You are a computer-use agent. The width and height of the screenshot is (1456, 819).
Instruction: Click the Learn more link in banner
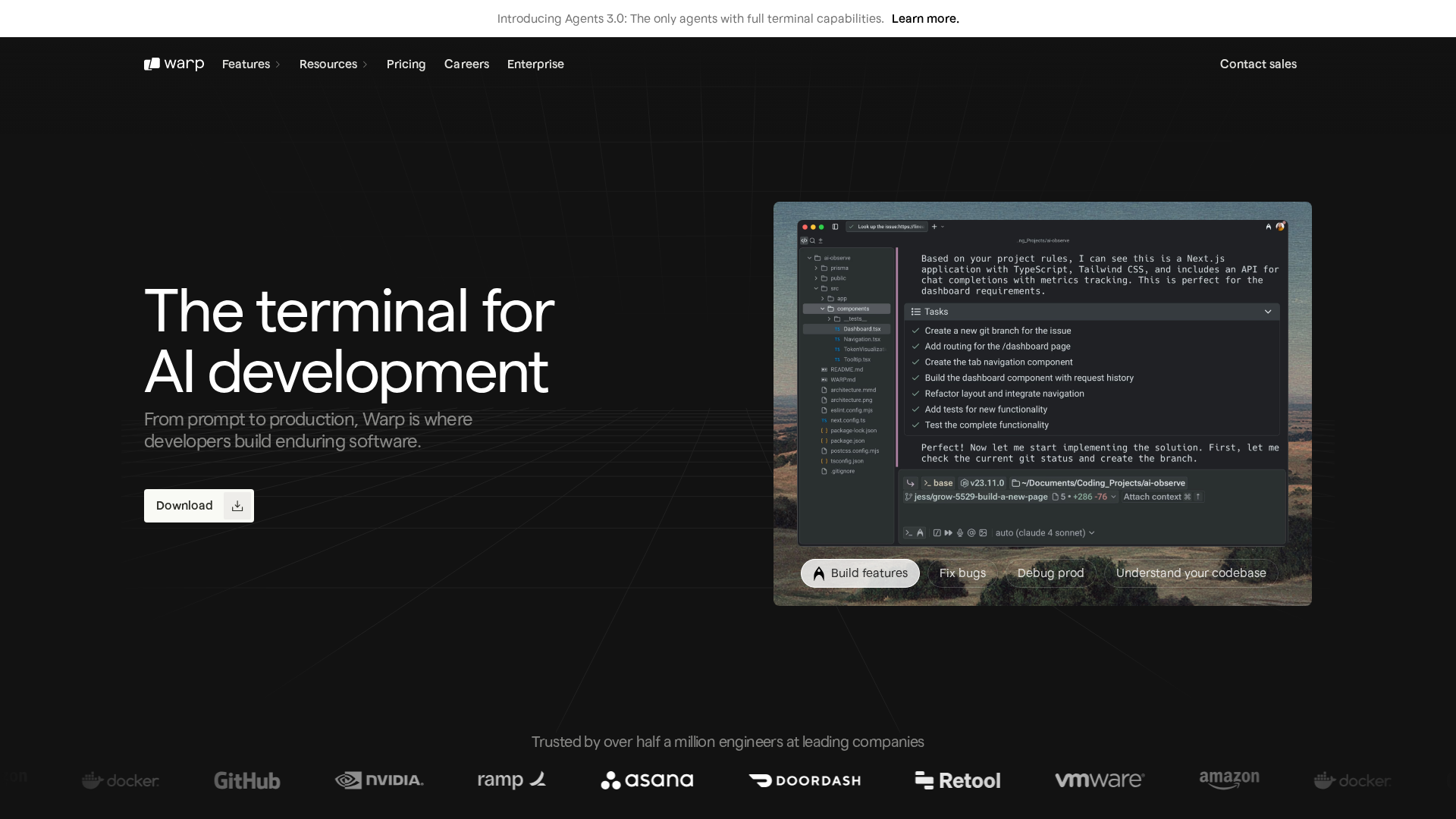tap(925, 19)
